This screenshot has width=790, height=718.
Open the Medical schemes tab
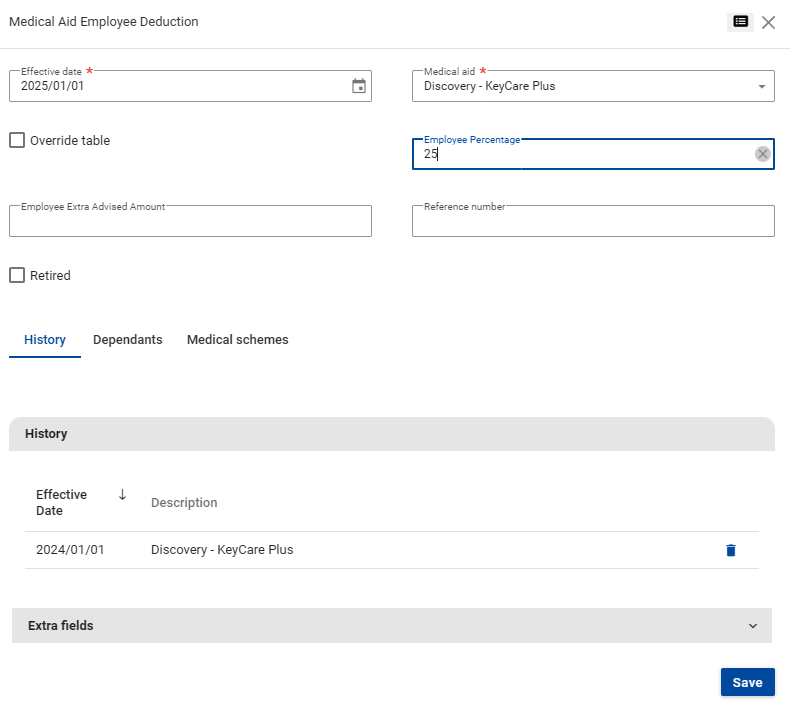pyautogui.click(x=237, y=340)
